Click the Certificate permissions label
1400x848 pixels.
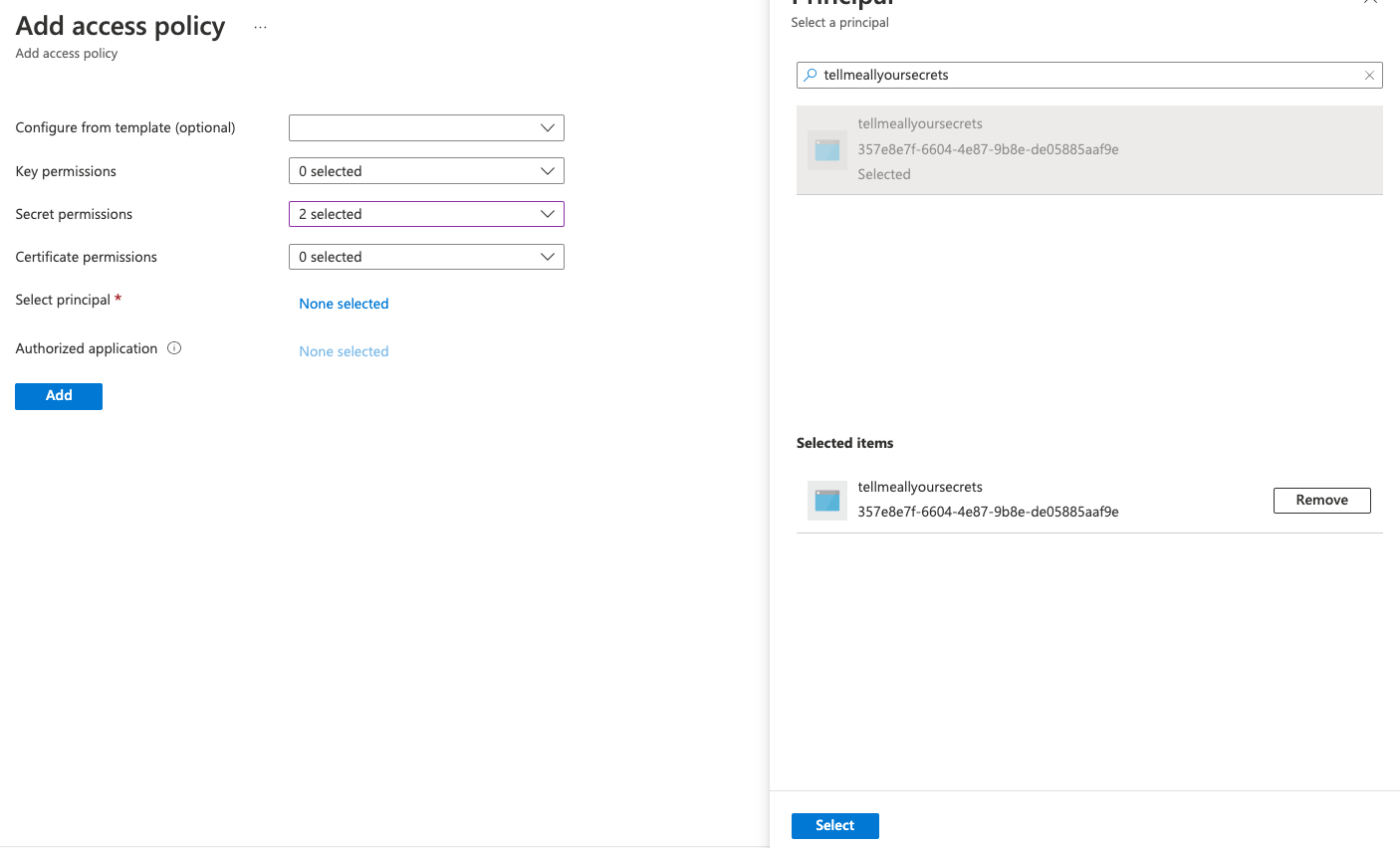[87, 257]
